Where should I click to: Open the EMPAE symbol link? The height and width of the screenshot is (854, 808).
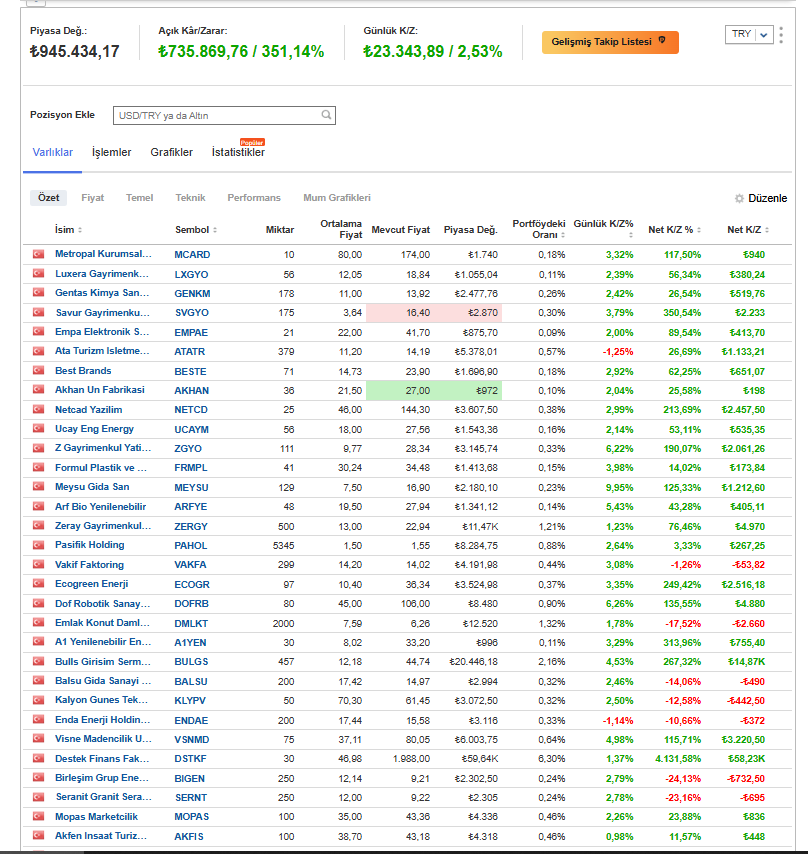(191, 332)
